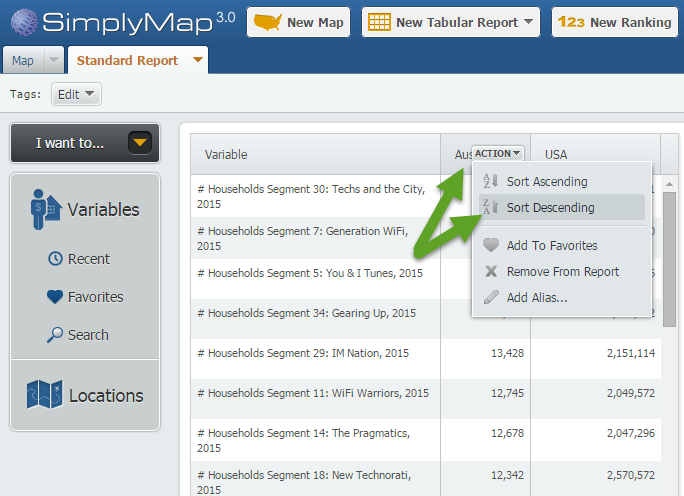Click the X icon beside Remove From Report
684x496 pixels.
[491, 271]
